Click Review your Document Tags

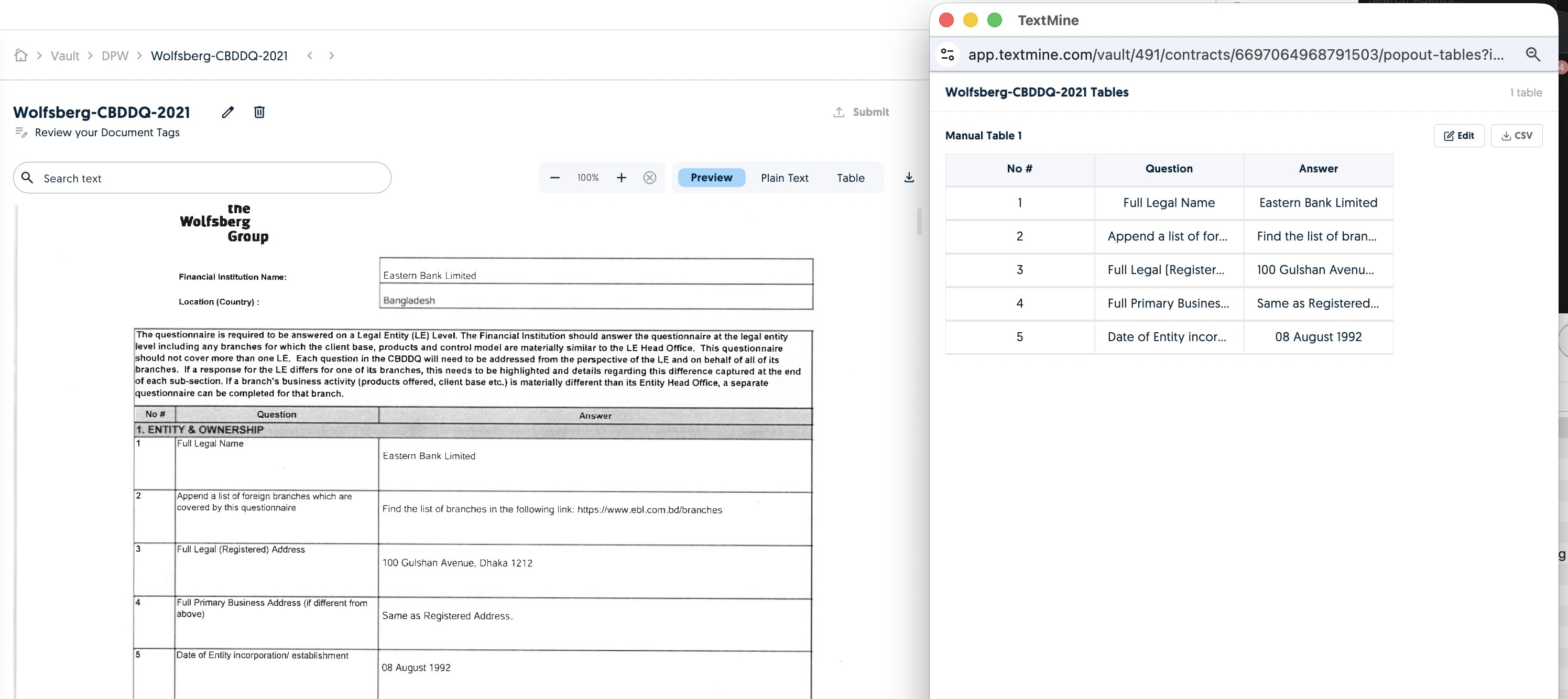(107, 133)
